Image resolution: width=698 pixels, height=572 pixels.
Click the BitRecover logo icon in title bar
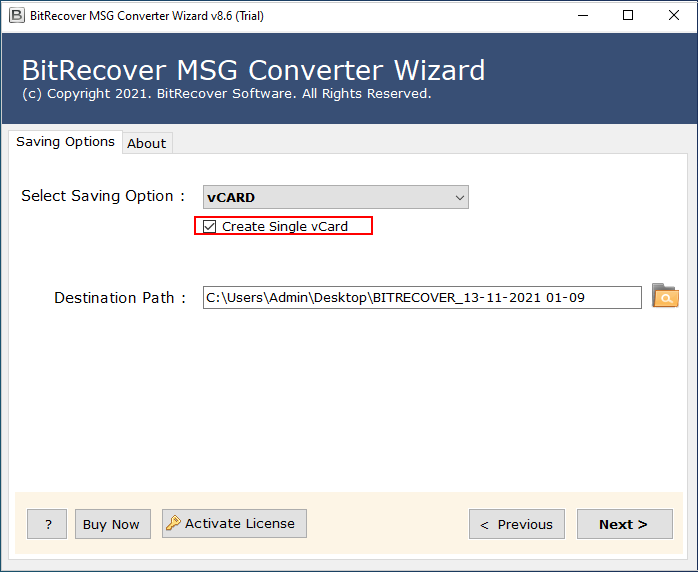16,15
